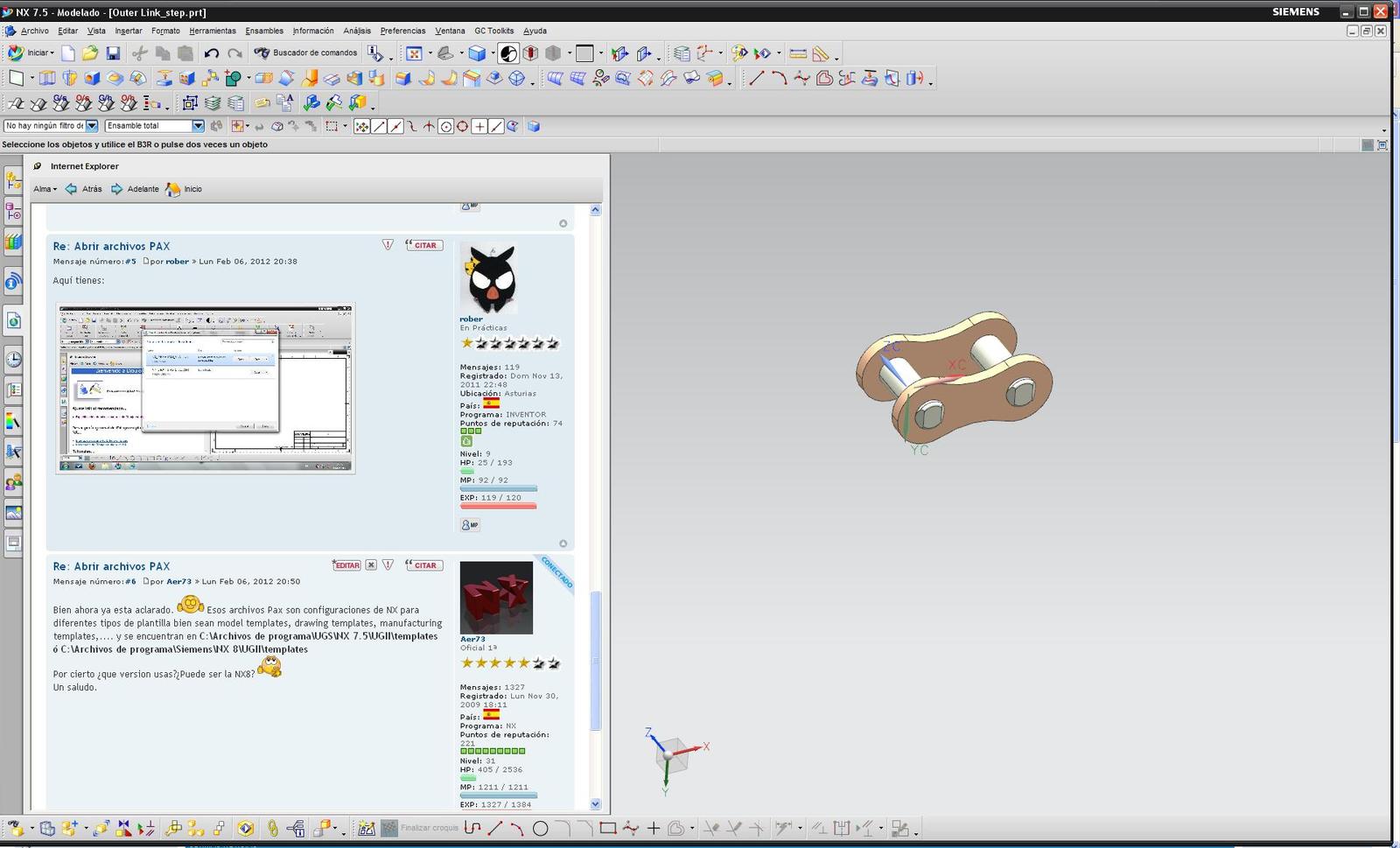Toggle the midpoint snap option
The width and height of the screenshot is (1400, 848).
click(x=395, y=126)
